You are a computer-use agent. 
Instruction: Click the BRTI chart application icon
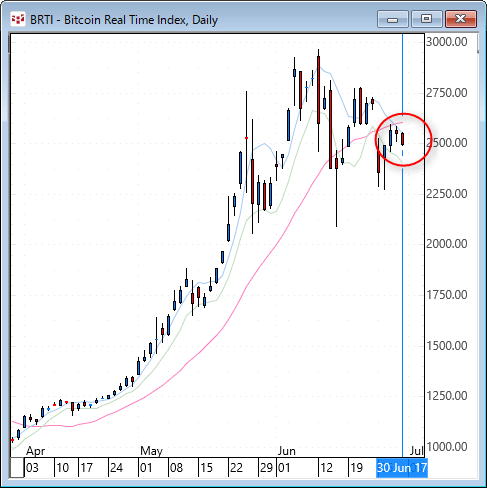click(x=18, y=19)
